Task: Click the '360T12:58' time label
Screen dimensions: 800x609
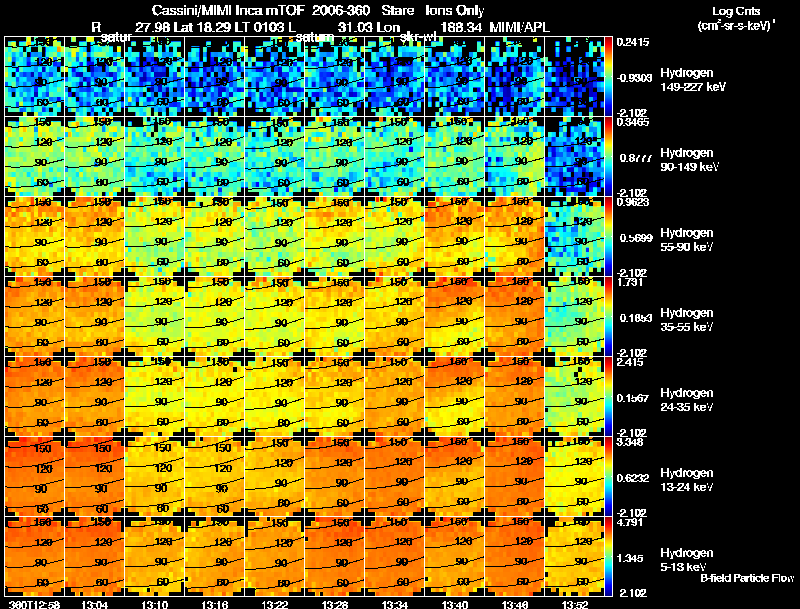Action: tap(34, 605)
